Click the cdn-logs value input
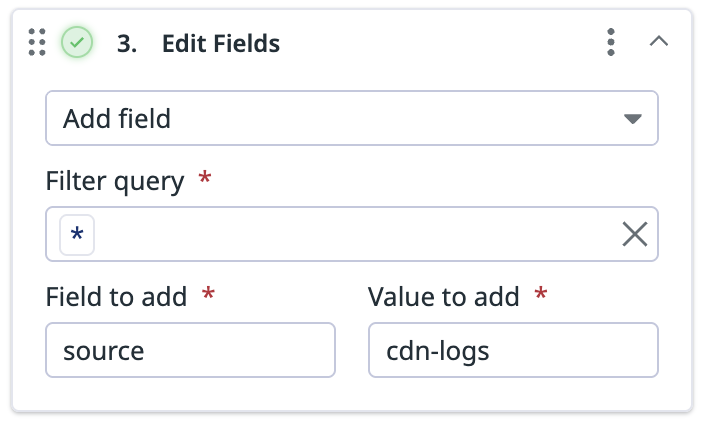706x424 pixels. [513, 350]
